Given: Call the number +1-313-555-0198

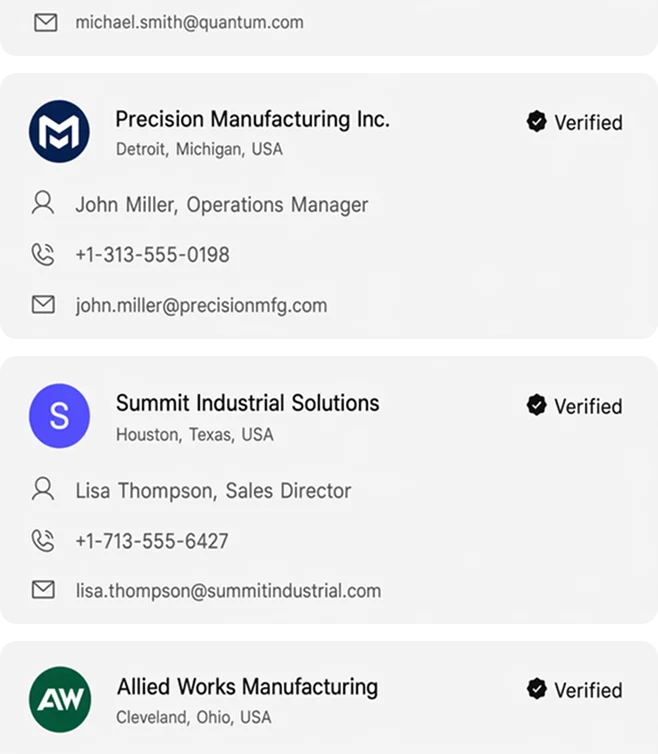Looking at the screenshot, I should pos(152,254).
